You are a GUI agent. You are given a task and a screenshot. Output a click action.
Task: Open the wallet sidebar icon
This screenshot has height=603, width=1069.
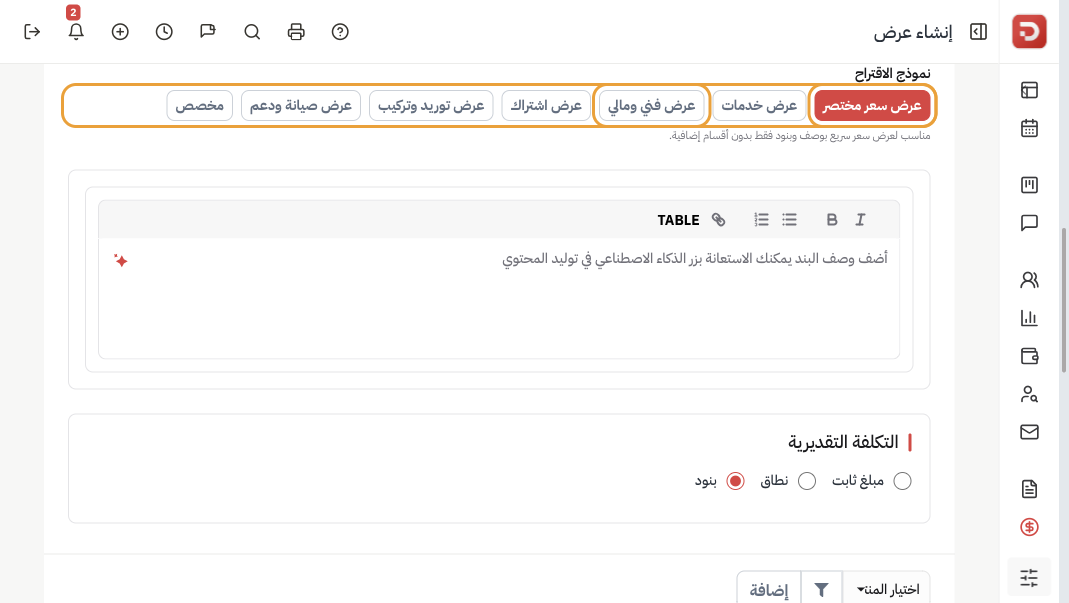[x=1029, y=356]
